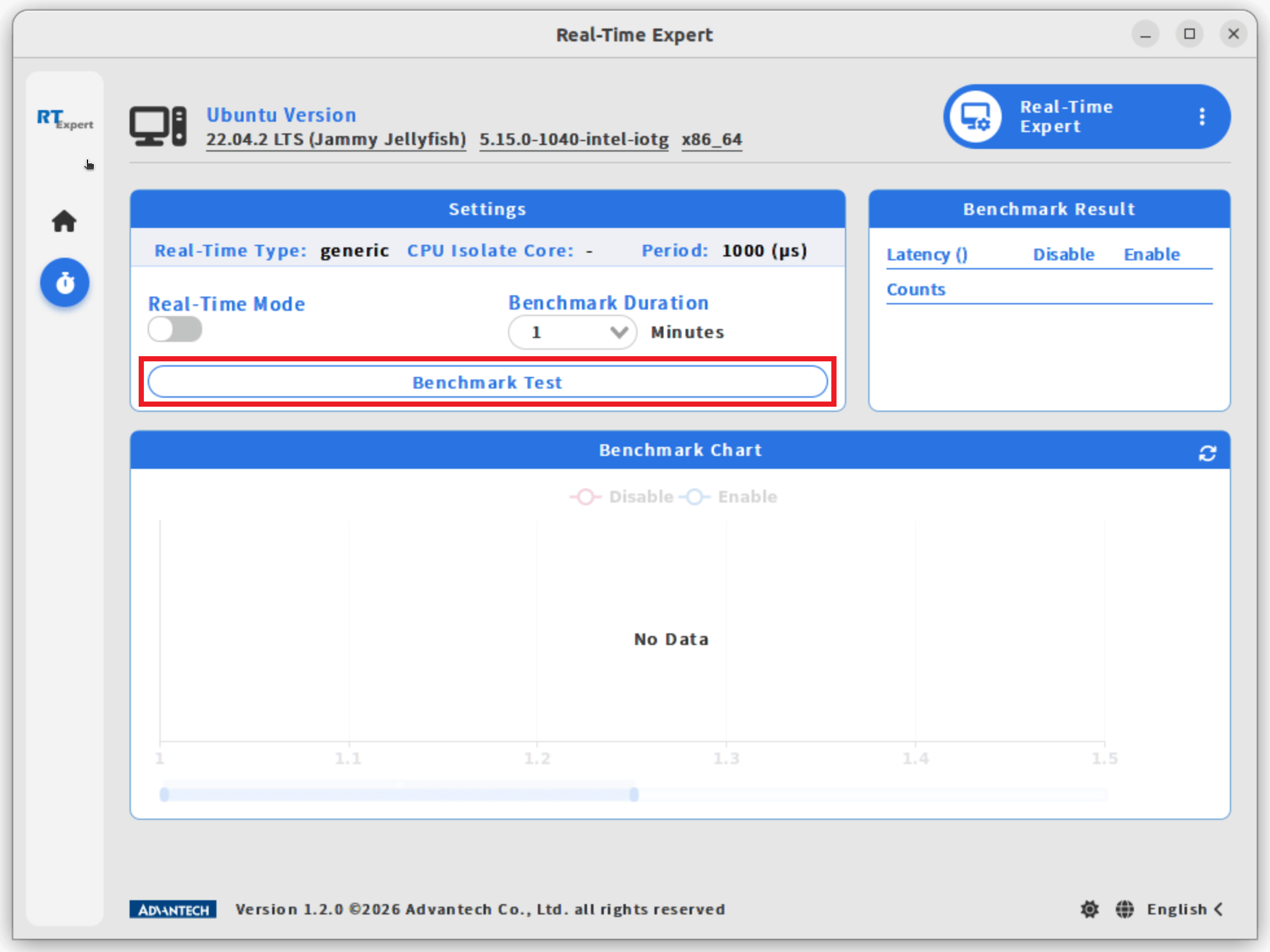Click the generic Real-Time Type value
This screenshot has height=952, width=1270.
[x=354, y=251]
